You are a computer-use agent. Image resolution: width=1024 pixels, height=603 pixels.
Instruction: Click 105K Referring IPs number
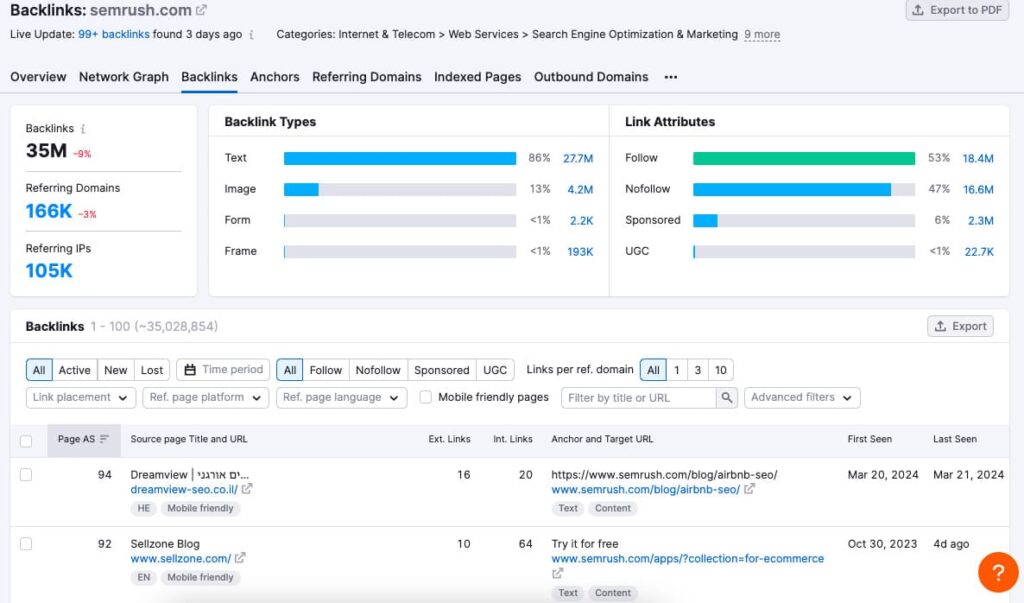point(49,270)
